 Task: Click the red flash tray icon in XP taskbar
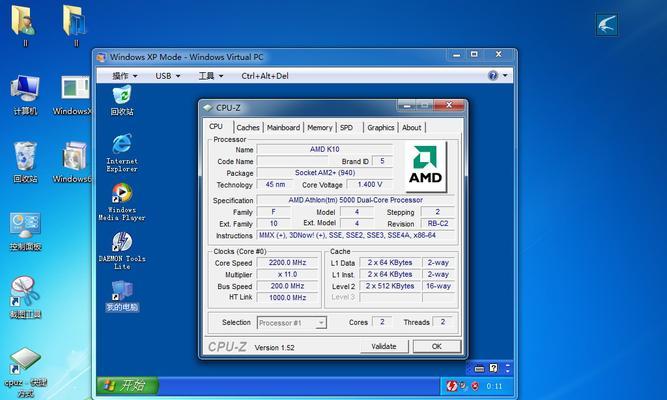(451, 386)
